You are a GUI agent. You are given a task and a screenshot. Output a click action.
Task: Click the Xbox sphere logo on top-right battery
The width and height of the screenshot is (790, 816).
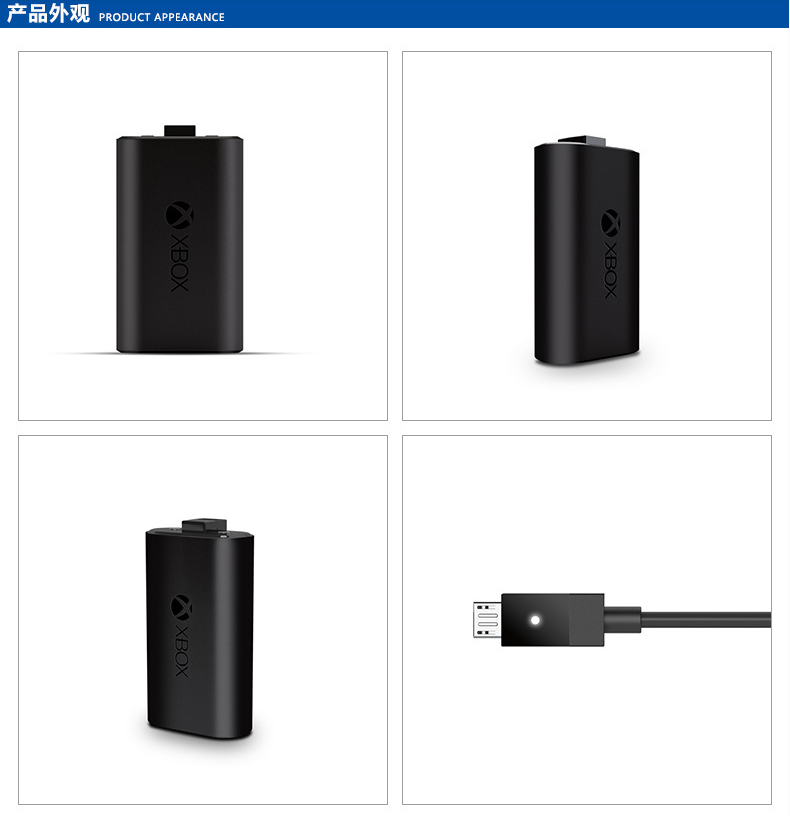click(610, 222)
